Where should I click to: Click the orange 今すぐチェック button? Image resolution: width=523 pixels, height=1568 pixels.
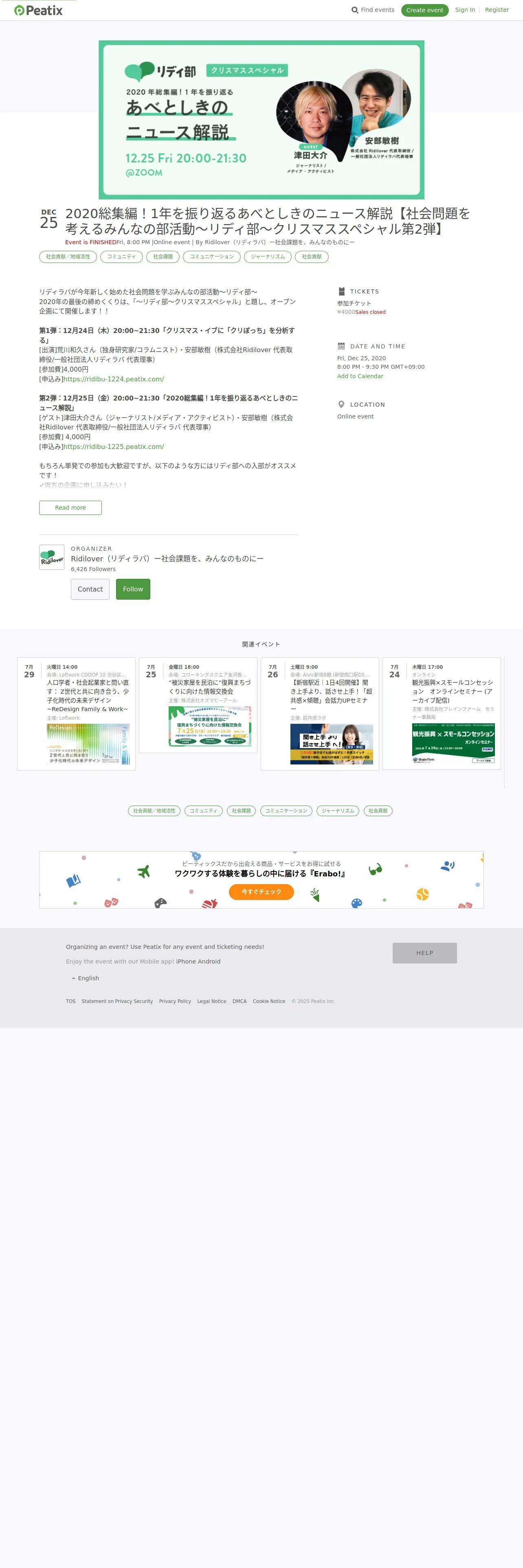[261, 892]
